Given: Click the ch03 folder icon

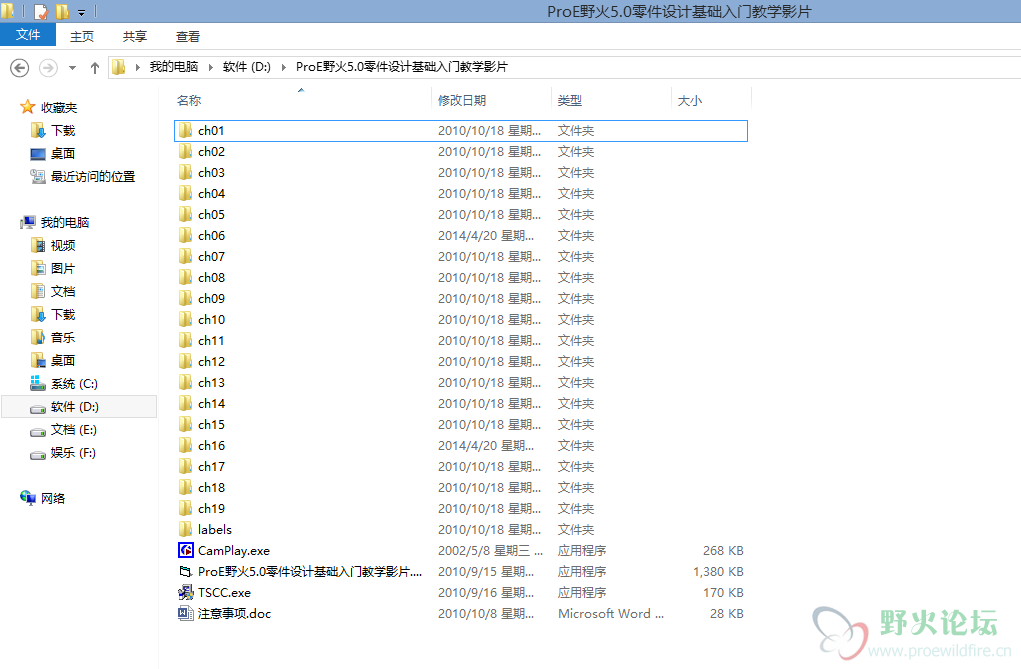Looking at the screenshot, I should click(186, 172).
